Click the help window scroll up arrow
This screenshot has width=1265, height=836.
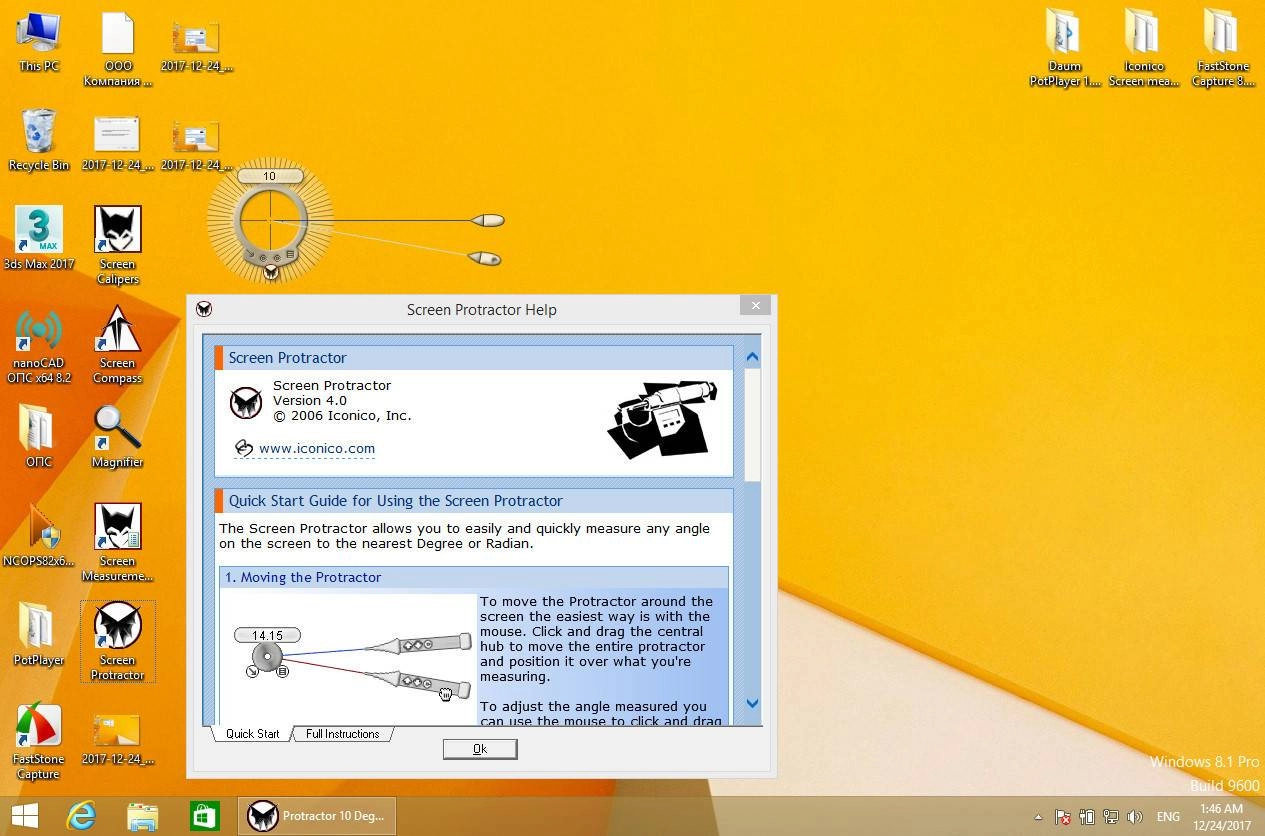coord(752,357)
